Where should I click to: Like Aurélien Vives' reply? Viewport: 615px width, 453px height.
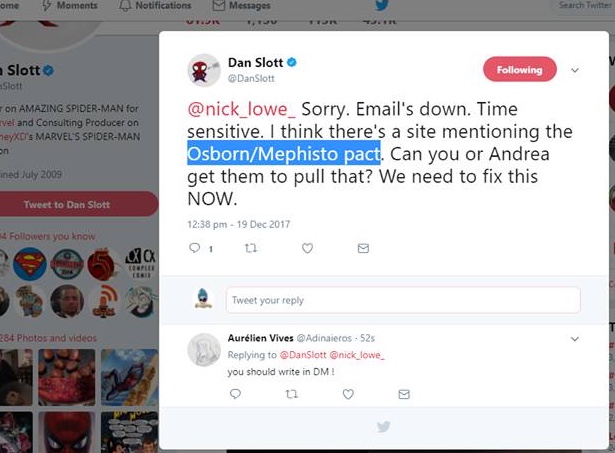(348, 394)
